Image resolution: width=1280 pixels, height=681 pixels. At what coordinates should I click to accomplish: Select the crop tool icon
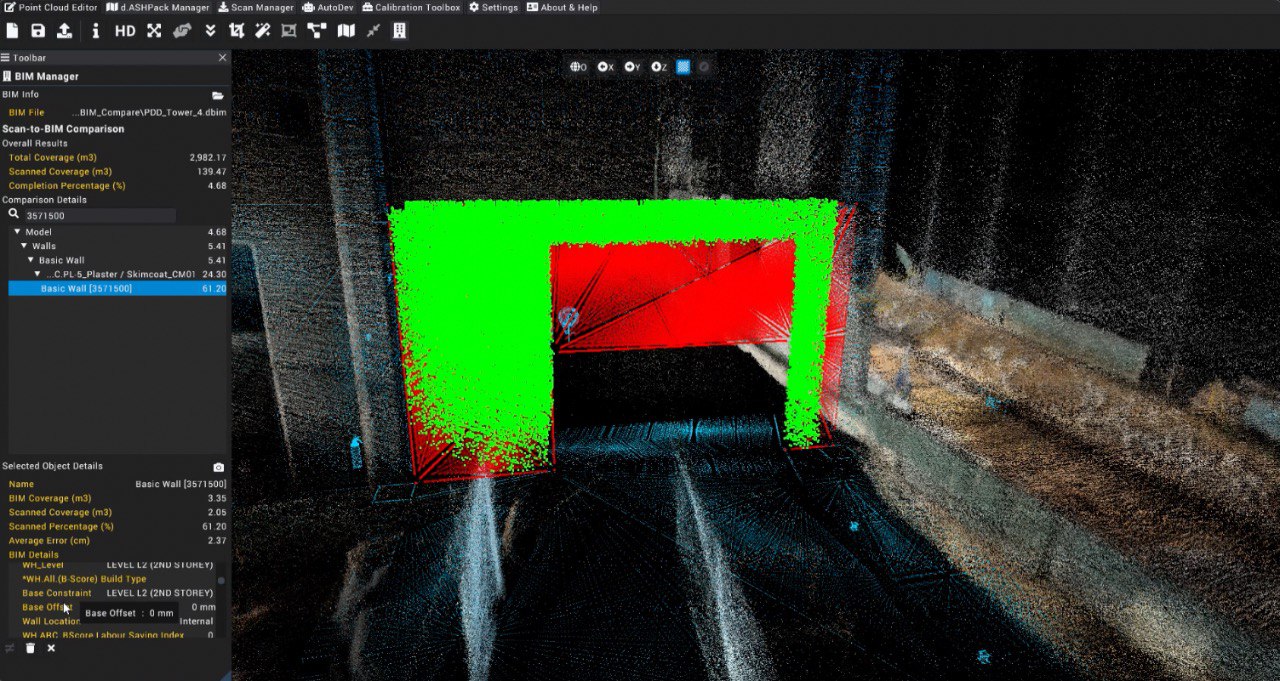(237, 31)
